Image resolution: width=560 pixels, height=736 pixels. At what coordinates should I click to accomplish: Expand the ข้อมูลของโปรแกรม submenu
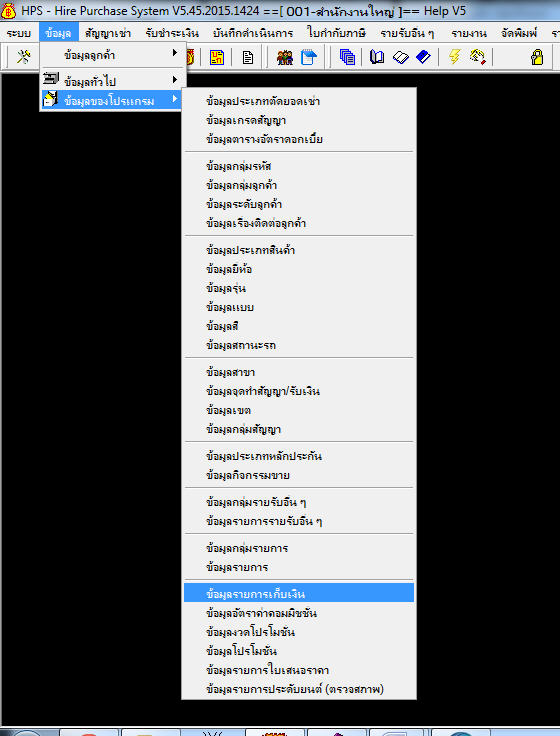click(x=111, y=100)
